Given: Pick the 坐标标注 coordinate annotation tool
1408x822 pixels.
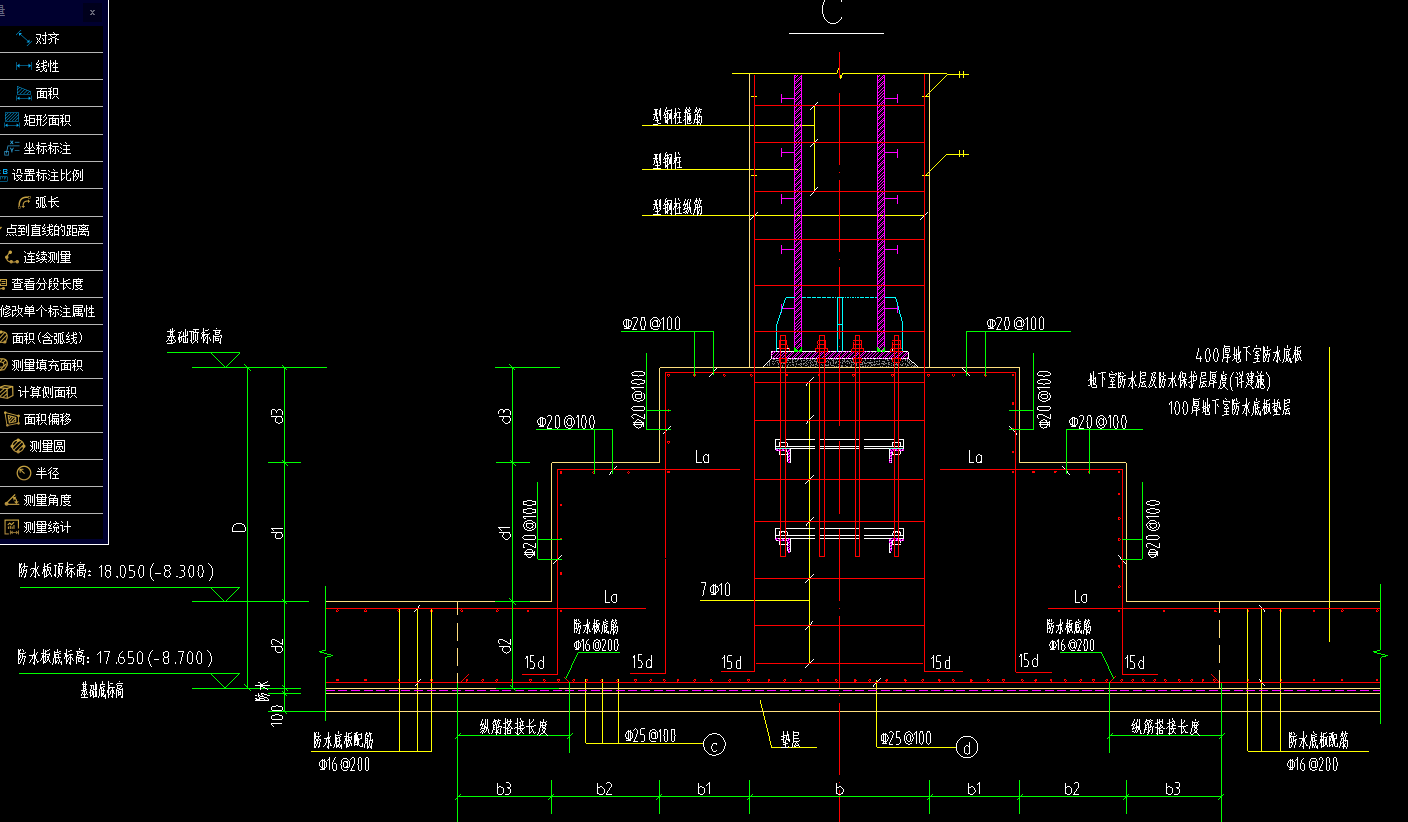Looking at the screenshot, I should coord(47,148).
